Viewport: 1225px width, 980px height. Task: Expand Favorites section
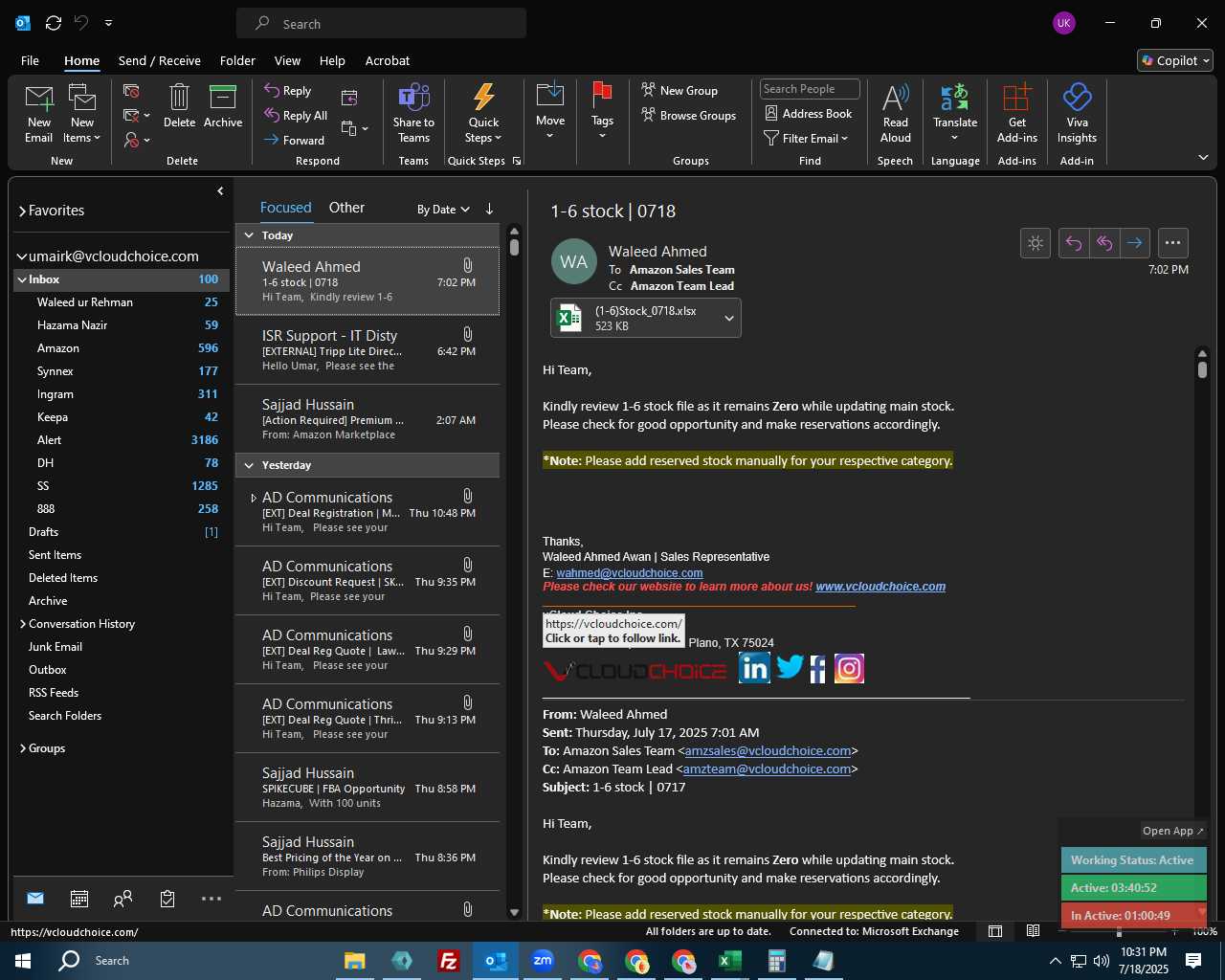point(22,211)
